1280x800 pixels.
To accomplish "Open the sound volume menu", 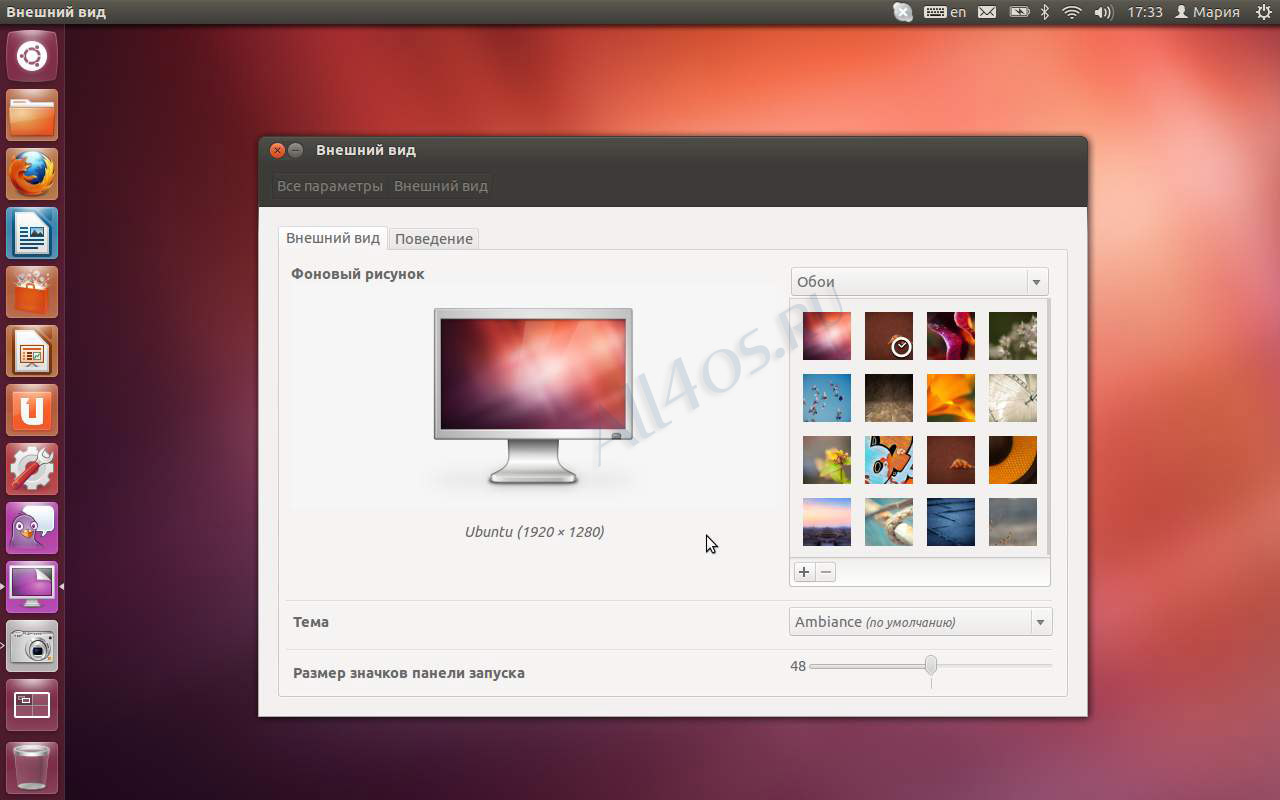I will [x=1103, y=12].
